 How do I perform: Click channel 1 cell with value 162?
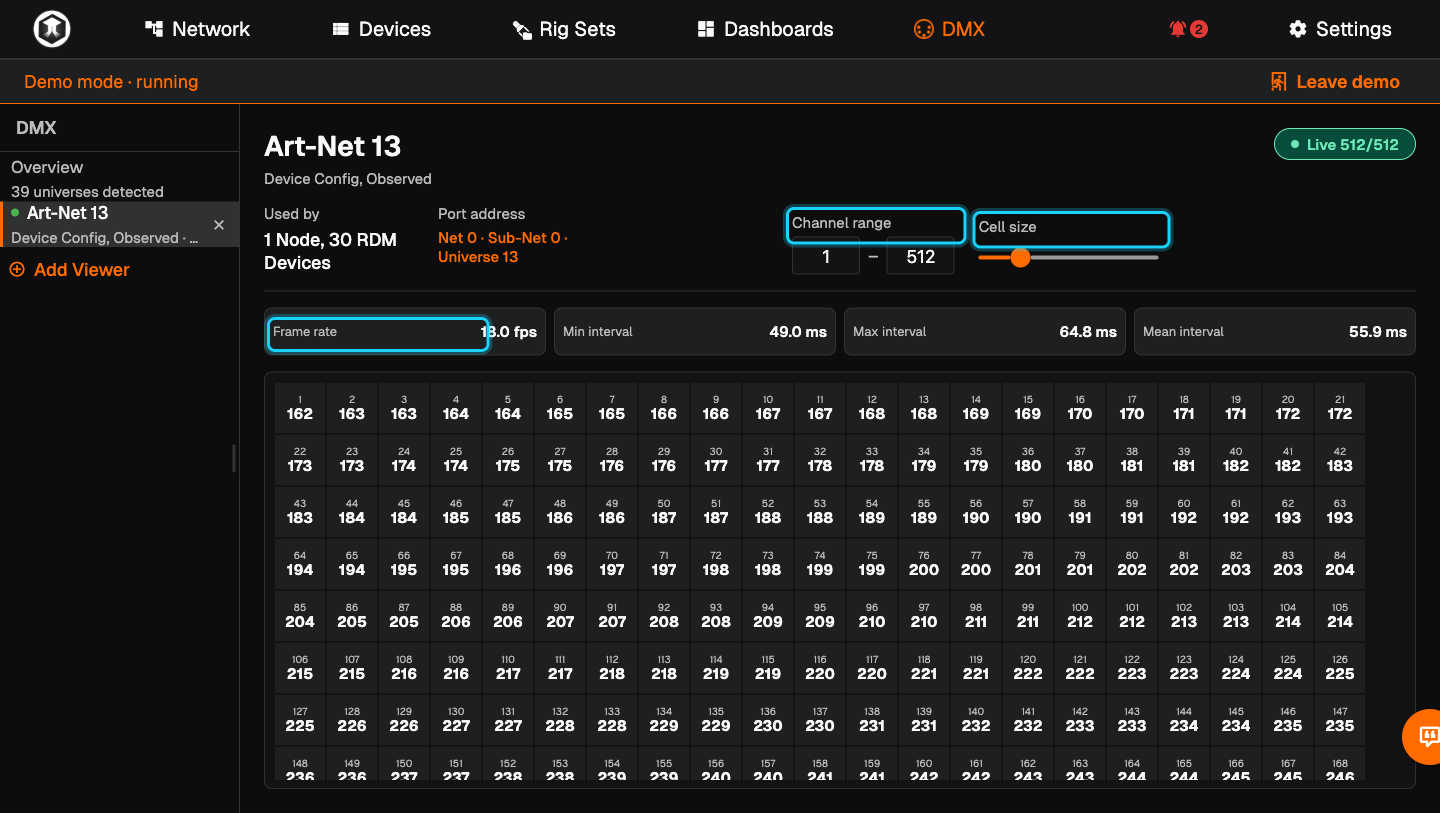point(300,408)
